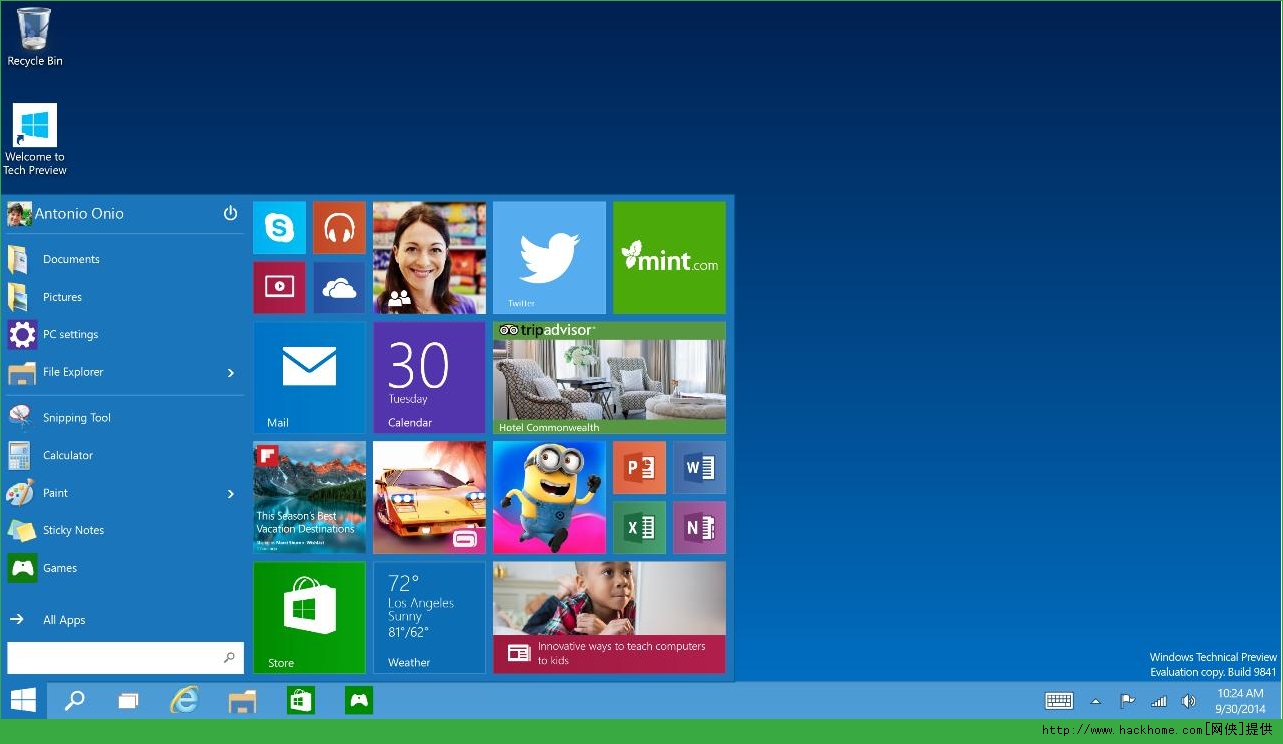
Task: Open the racing car game tile
Action: [x=429, y=498]
